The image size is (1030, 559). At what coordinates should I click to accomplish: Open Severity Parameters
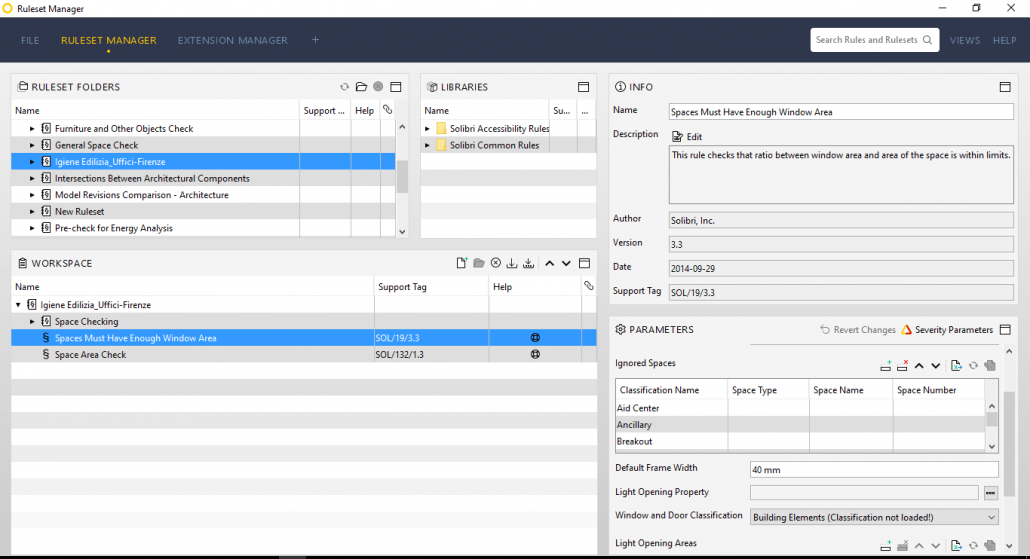(947, 330)
